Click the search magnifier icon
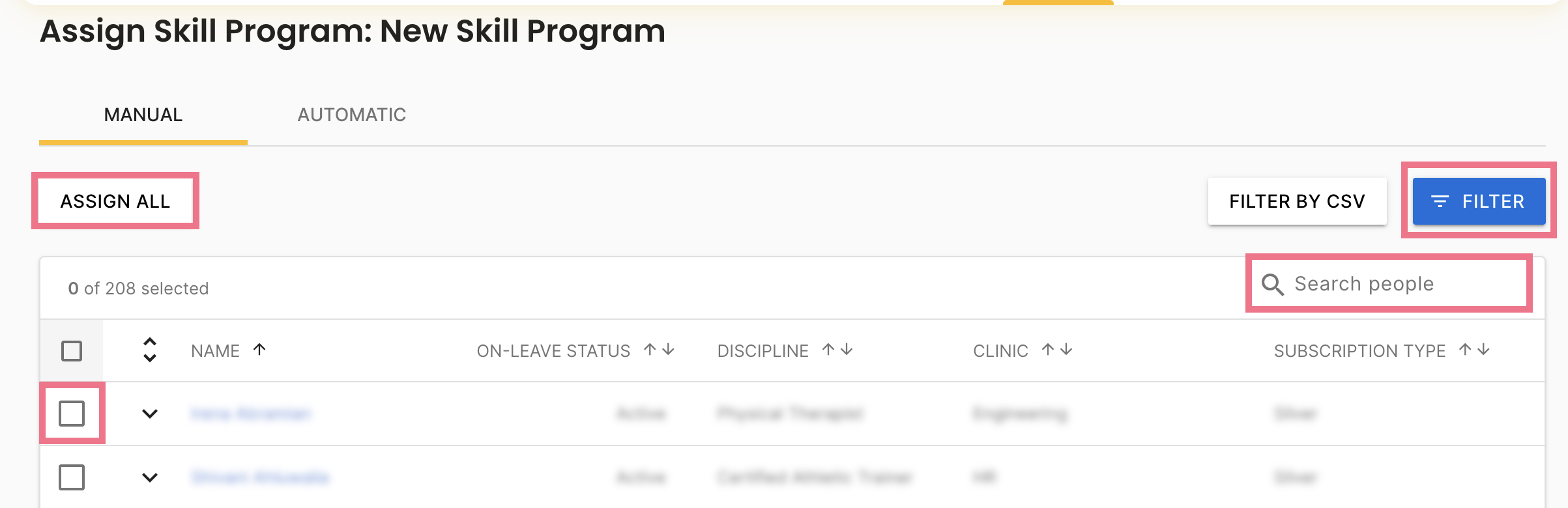 (1272, 285)
